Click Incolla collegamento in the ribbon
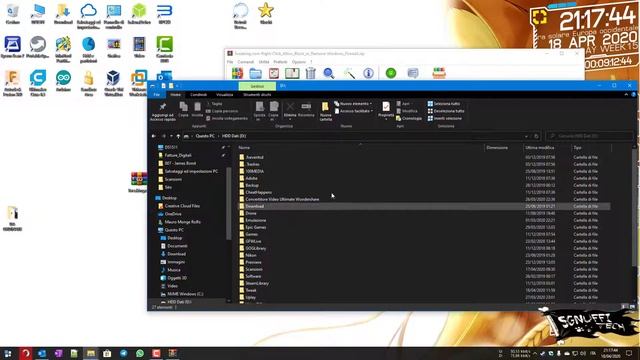 (x=227, y=118)
